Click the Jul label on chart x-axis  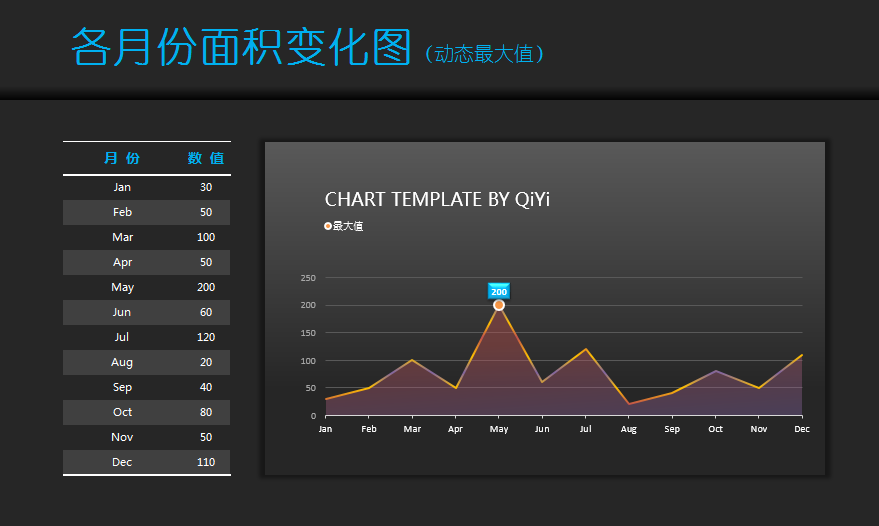point(585,429)
